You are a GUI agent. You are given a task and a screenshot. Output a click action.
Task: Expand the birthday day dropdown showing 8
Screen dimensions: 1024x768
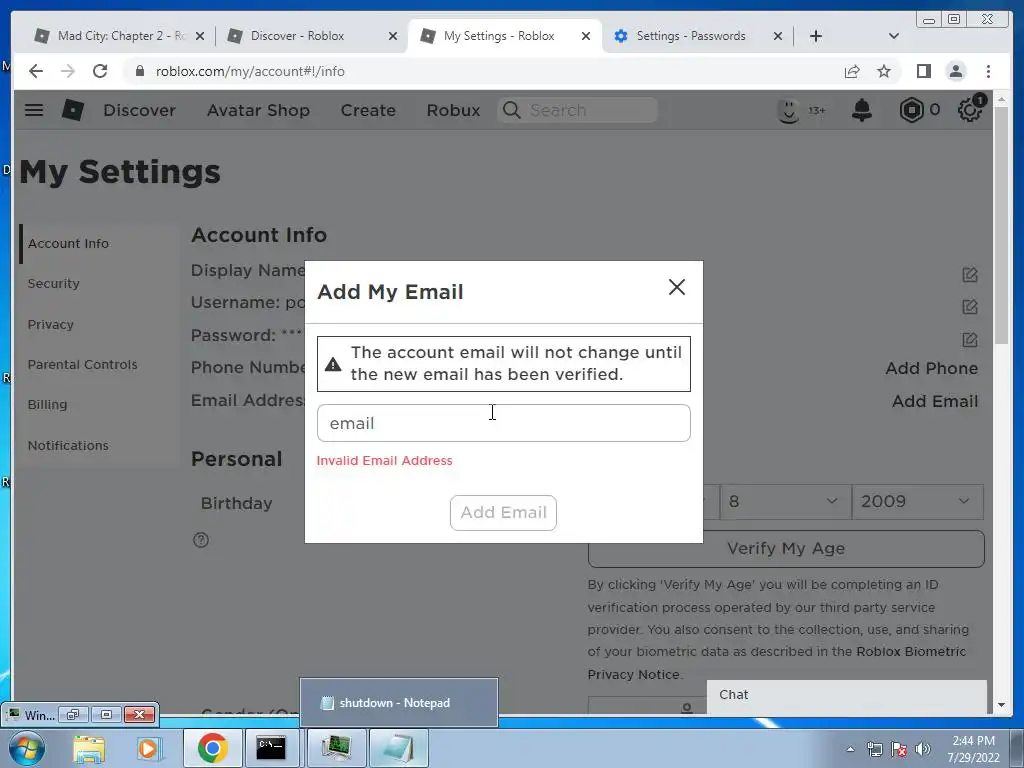[x=786, y=502]
